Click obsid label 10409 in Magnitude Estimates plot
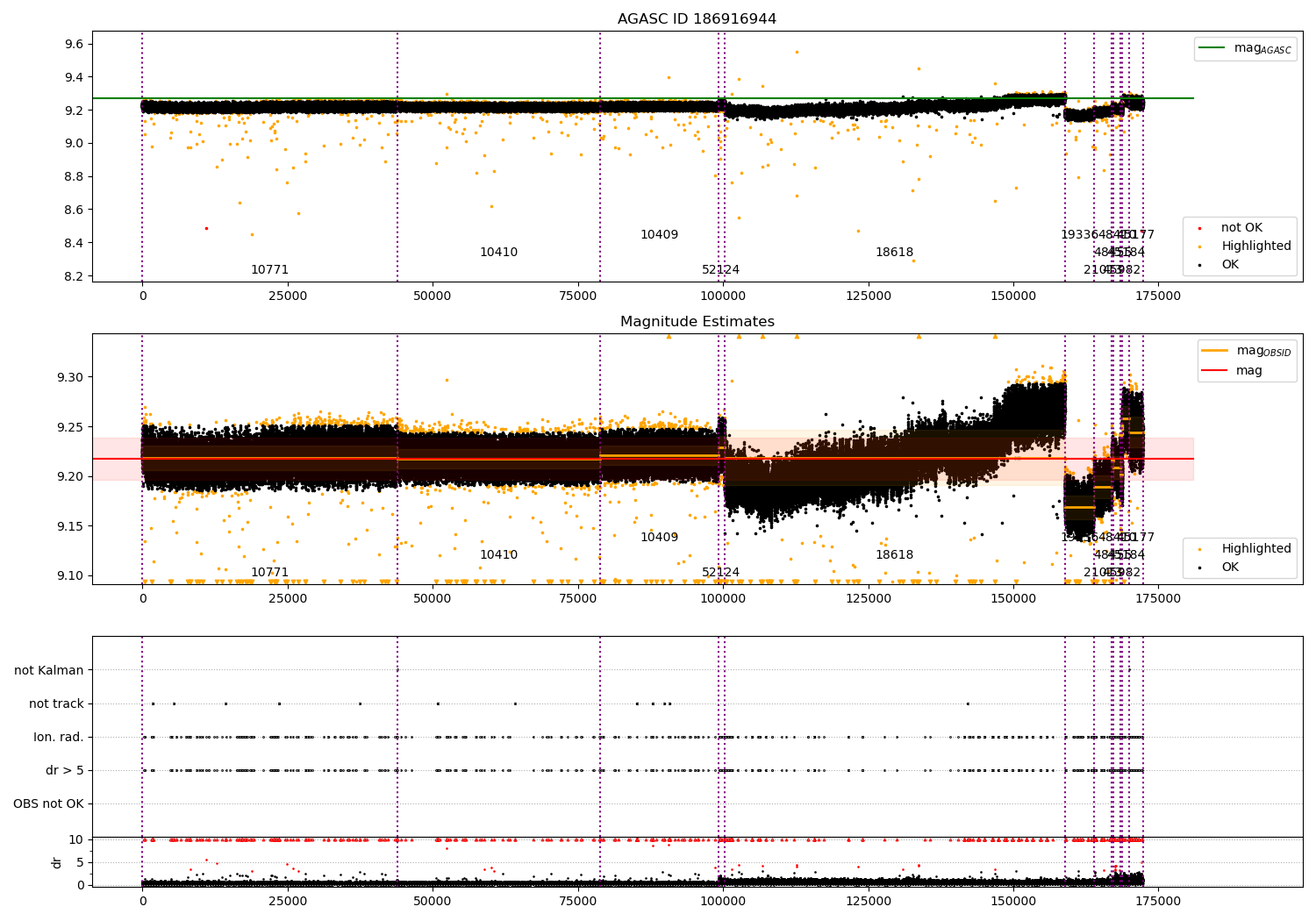Viewport: 1316px width, 921px height. tap(659, 538)
